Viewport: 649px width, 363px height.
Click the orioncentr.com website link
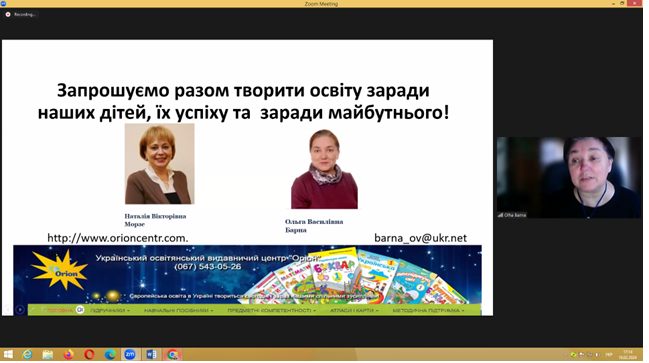[118, 238]
